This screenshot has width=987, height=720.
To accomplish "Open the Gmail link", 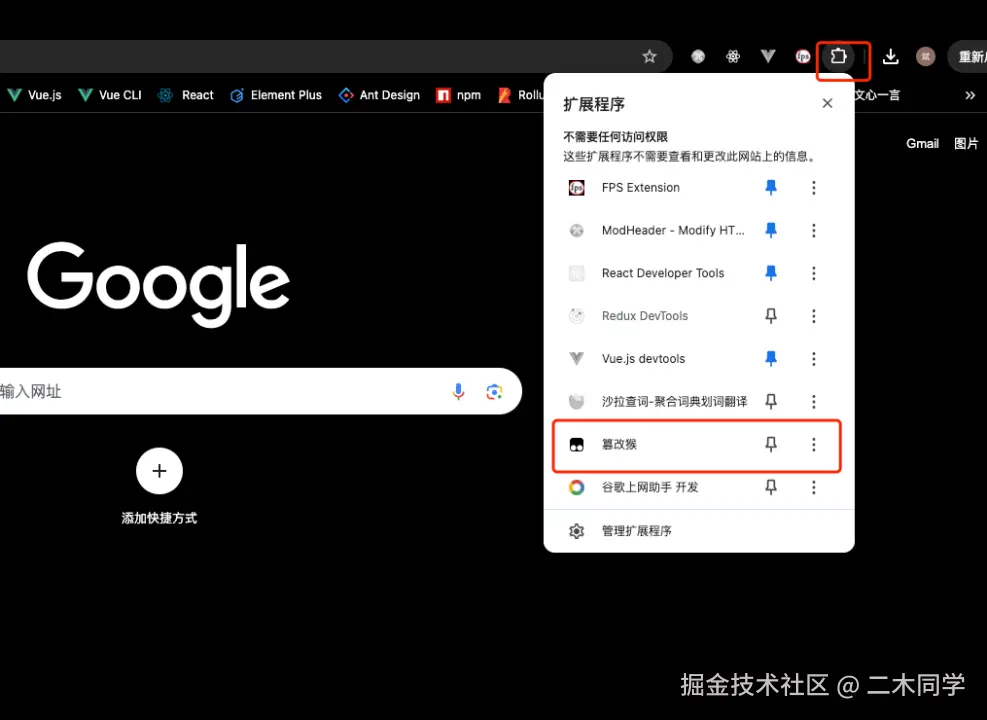I will [x=922, y=143].
